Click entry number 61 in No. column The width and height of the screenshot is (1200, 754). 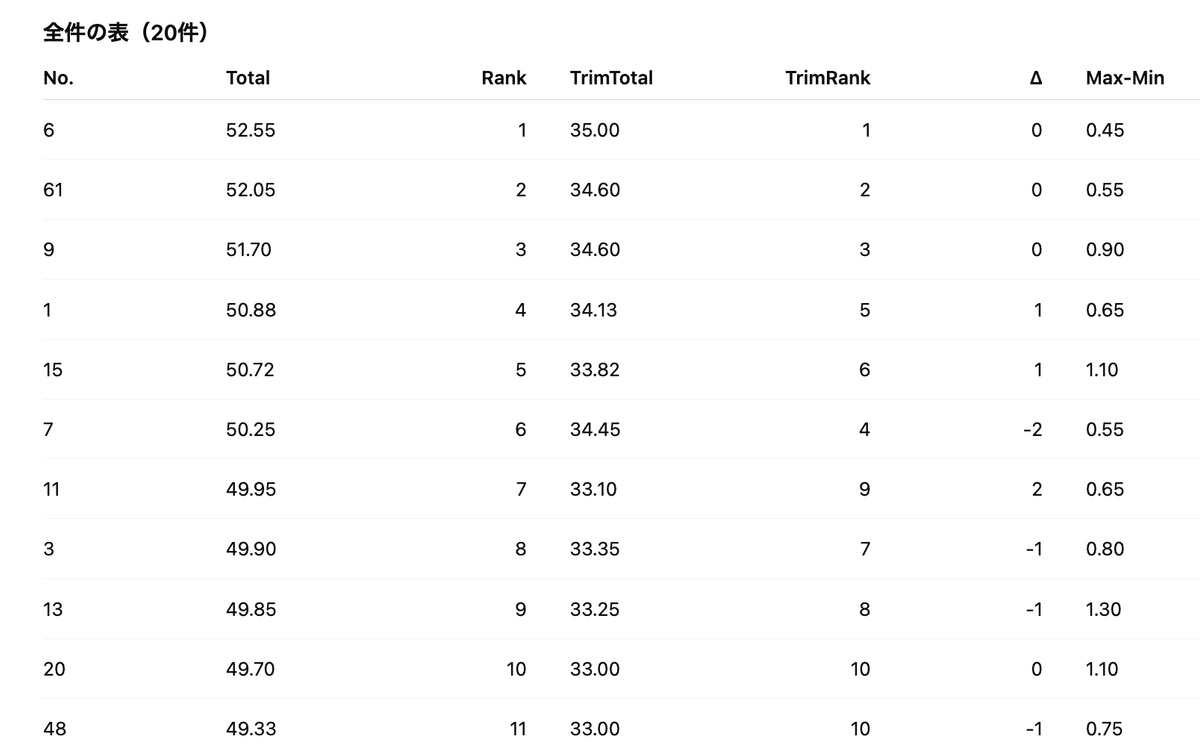click(x=53, y=190)
